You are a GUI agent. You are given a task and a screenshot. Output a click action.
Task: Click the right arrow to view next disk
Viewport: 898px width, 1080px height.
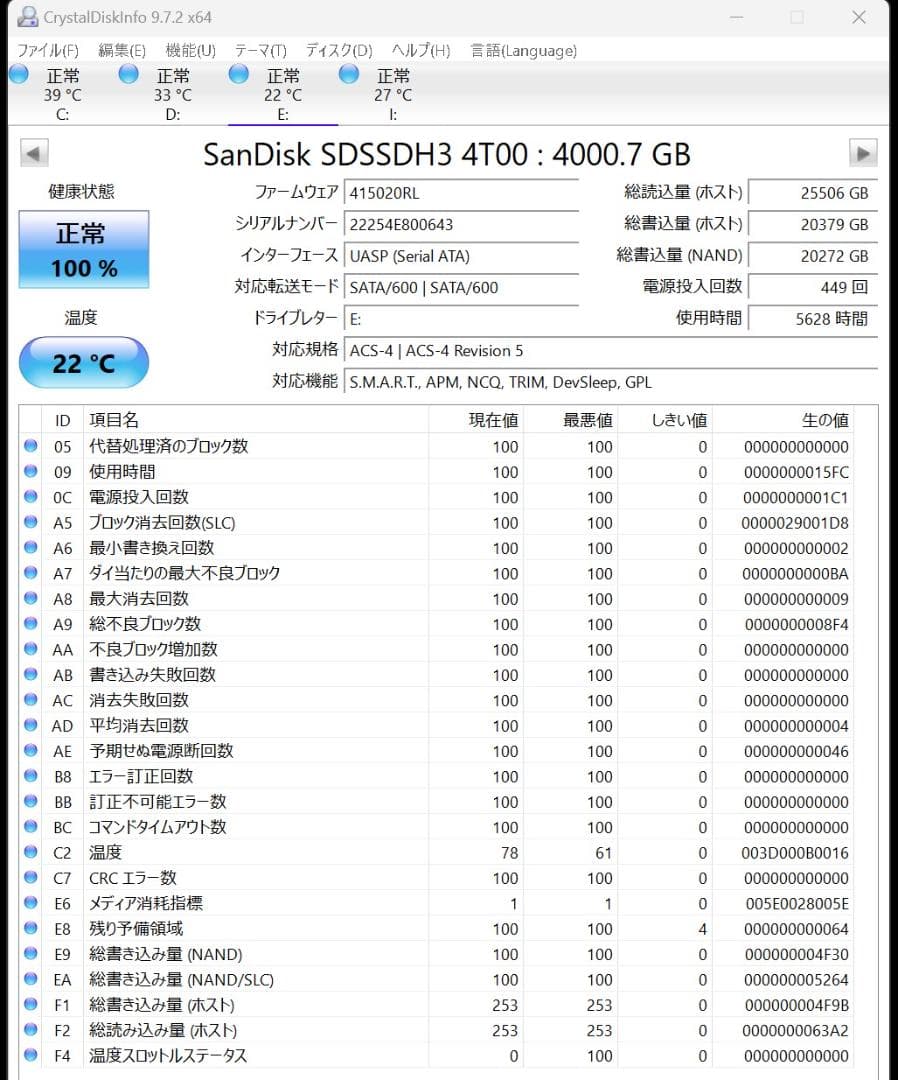coord(863,152)
